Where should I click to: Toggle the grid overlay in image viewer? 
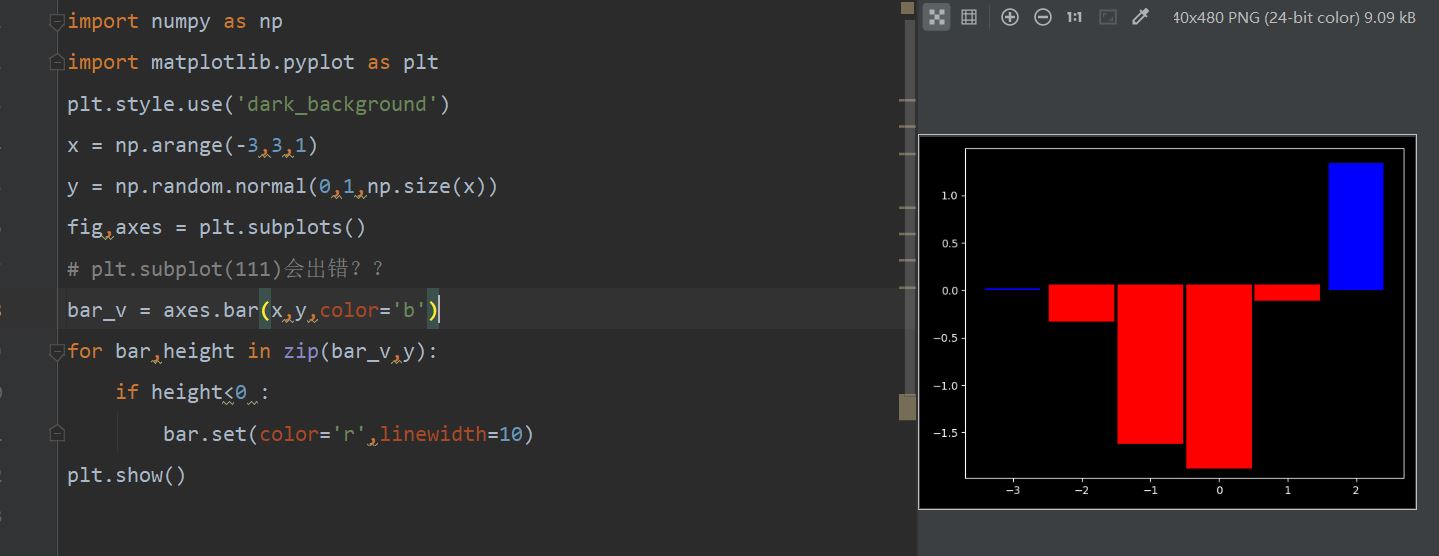pyautogui.click(x=968, y=17)
